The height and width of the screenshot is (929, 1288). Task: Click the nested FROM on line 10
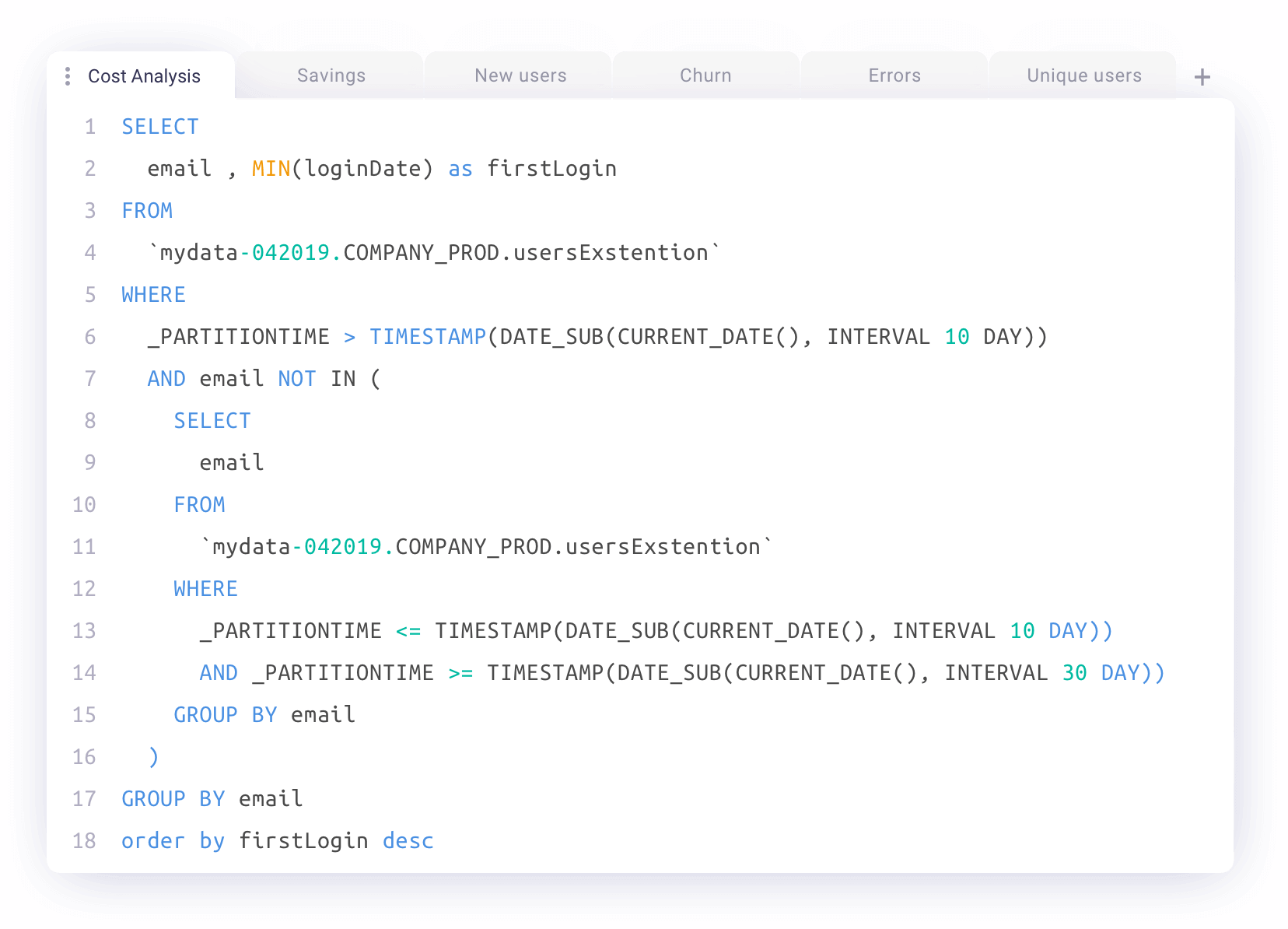point(199,505)
